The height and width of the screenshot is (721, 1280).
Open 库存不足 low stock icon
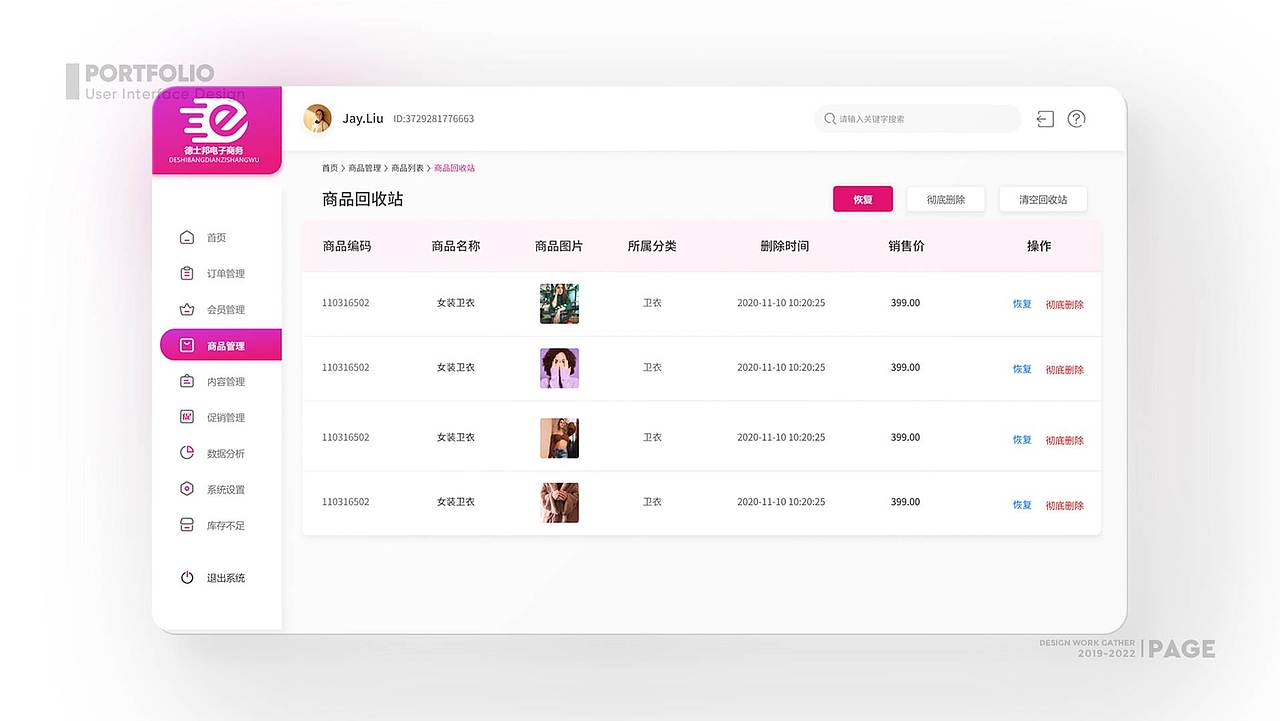pos(186,525)
